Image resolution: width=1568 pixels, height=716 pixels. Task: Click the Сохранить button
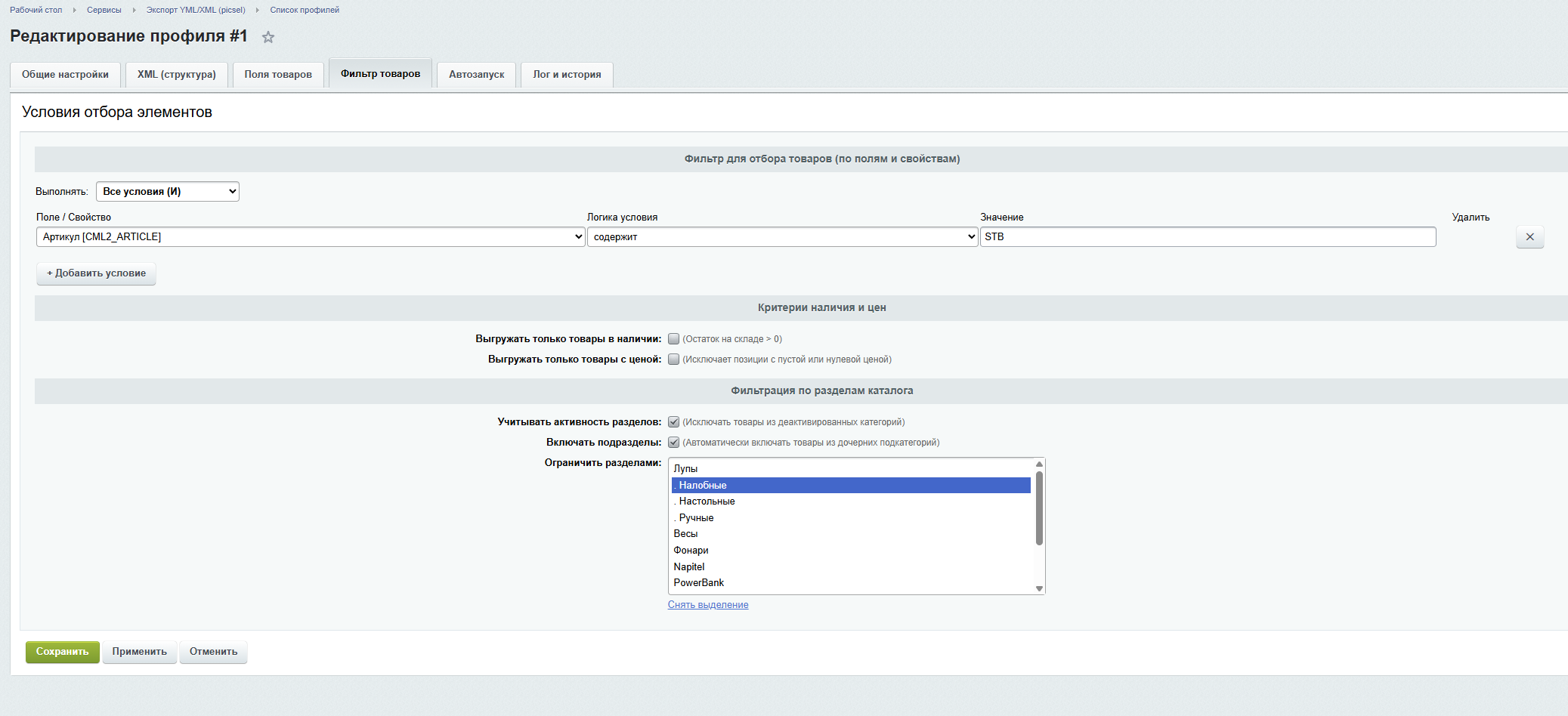tap(63, 652)
